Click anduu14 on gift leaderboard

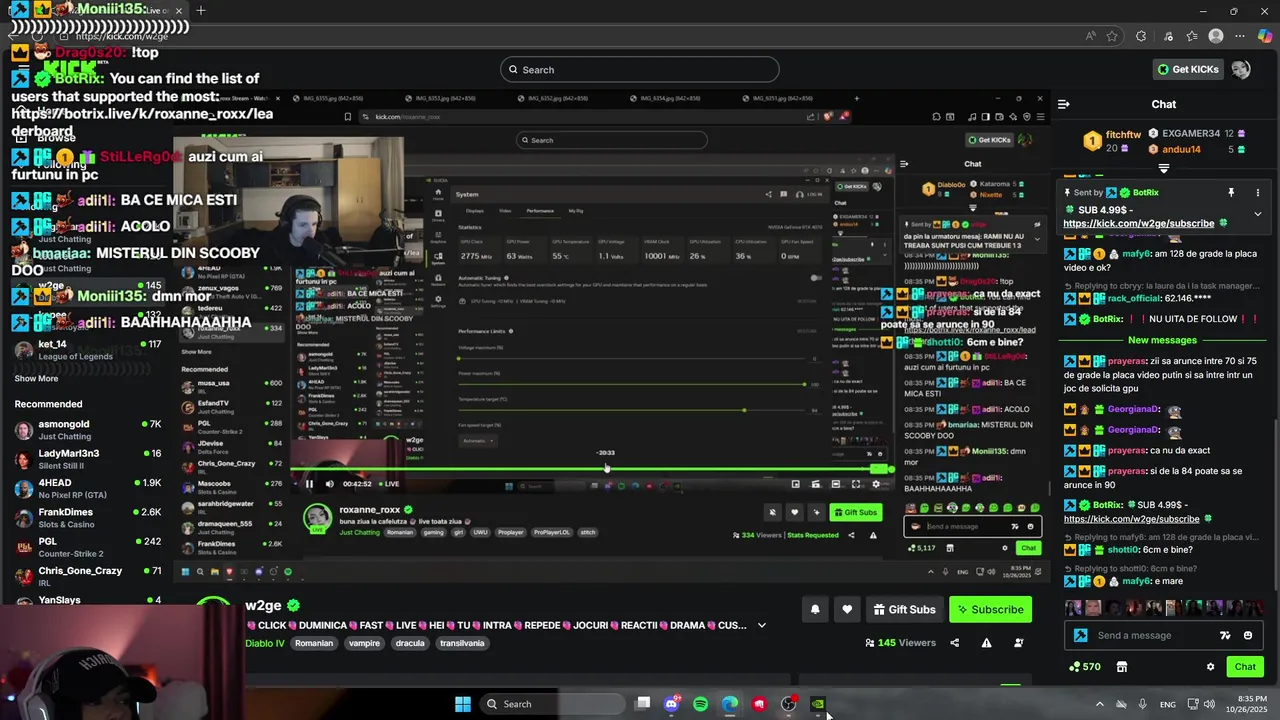click(x=1181, y=149)
